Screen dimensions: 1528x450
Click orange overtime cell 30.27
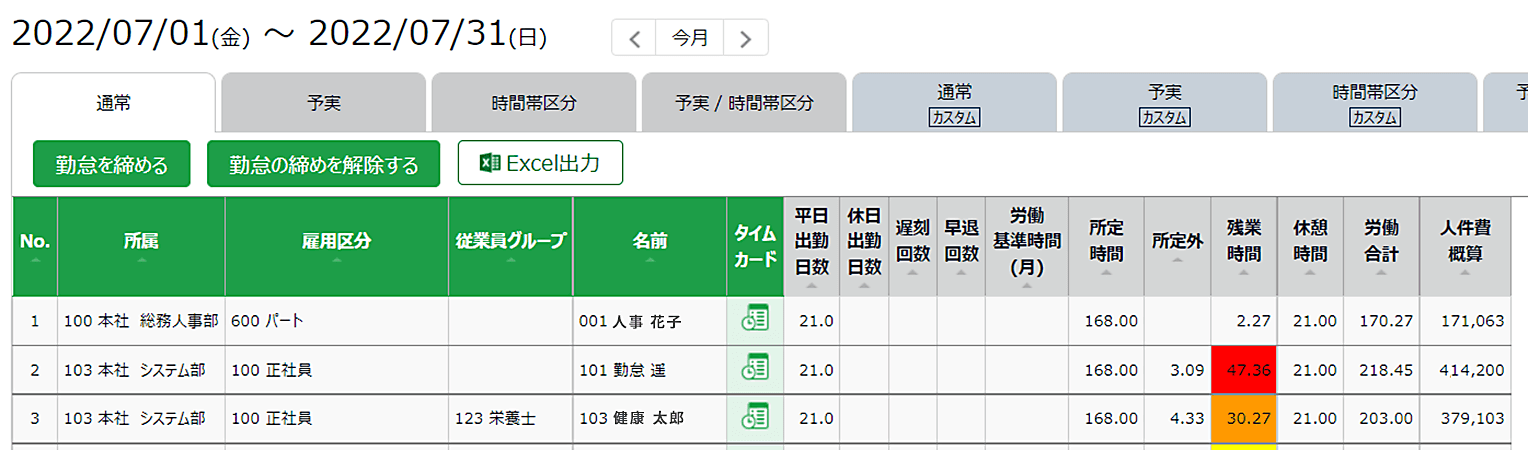(x=1244, y=418)
